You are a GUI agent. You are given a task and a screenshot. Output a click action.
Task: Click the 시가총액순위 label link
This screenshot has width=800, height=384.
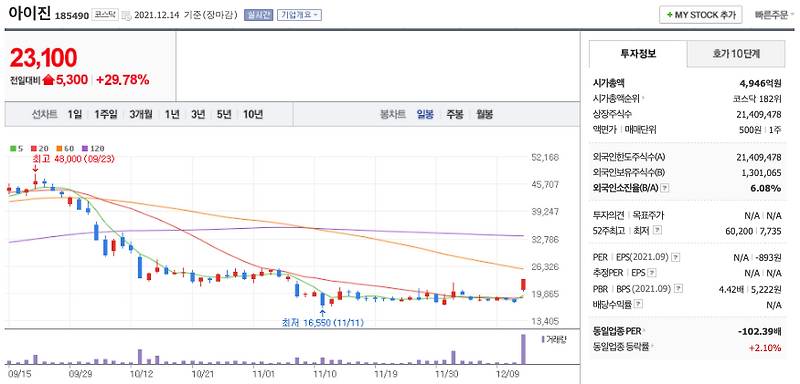click(x=616, y=97)
